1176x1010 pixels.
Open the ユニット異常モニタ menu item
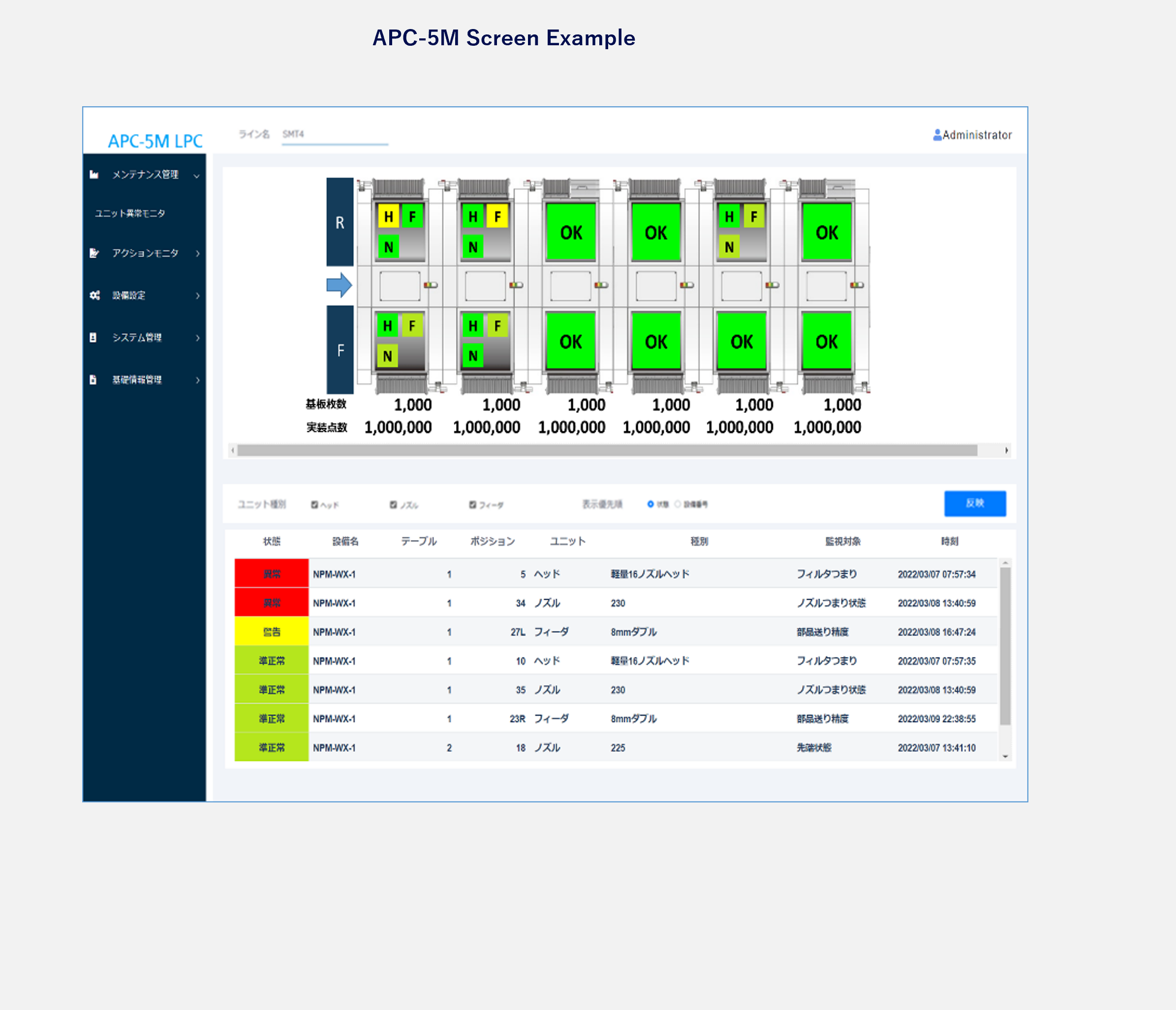[x=130, y=214]
